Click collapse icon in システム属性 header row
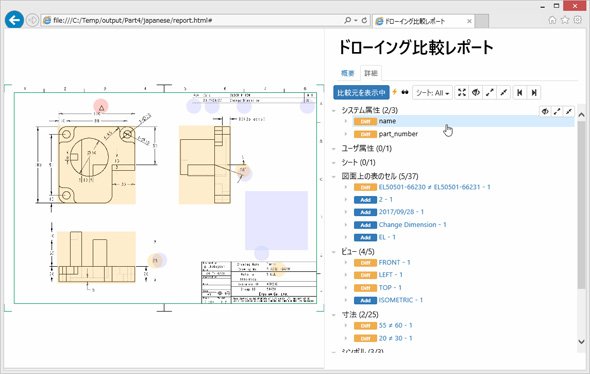 click(x=569, y=111)
